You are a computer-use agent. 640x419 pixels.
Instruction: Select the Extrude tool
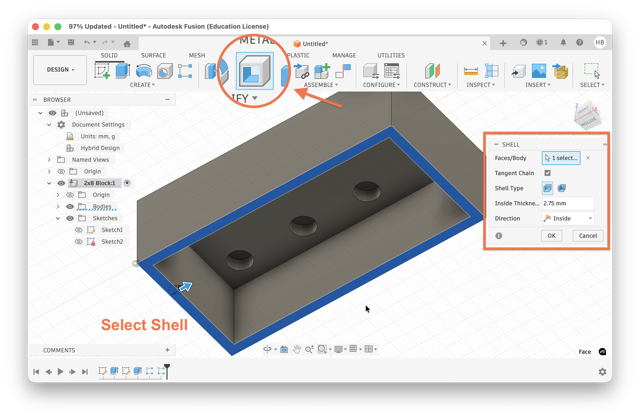tap(122, 71)
